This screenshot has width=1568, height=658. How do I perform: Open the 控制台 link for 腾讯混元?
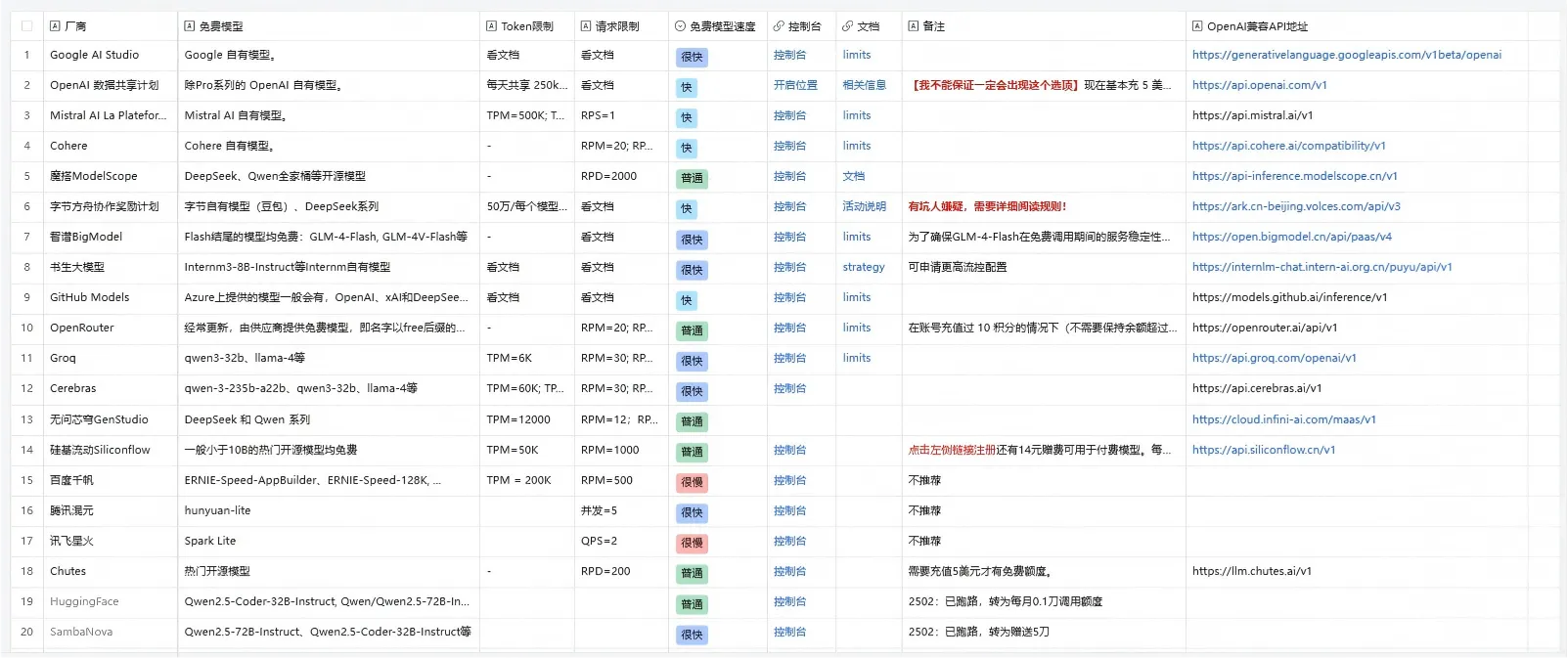[x=789, y=511]
